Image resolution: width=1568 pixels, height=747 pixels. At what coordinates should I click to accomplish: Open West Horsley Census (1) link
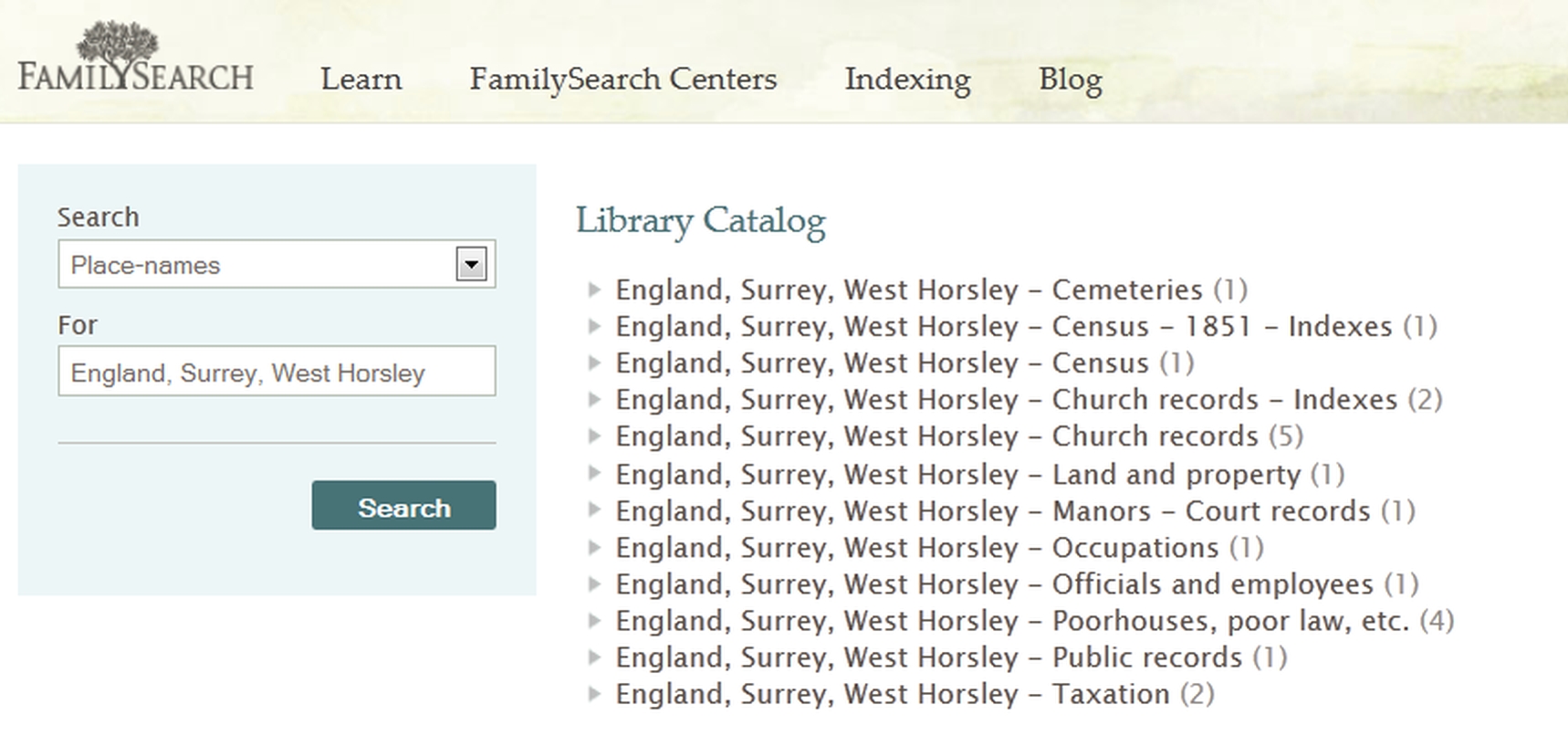904,363
